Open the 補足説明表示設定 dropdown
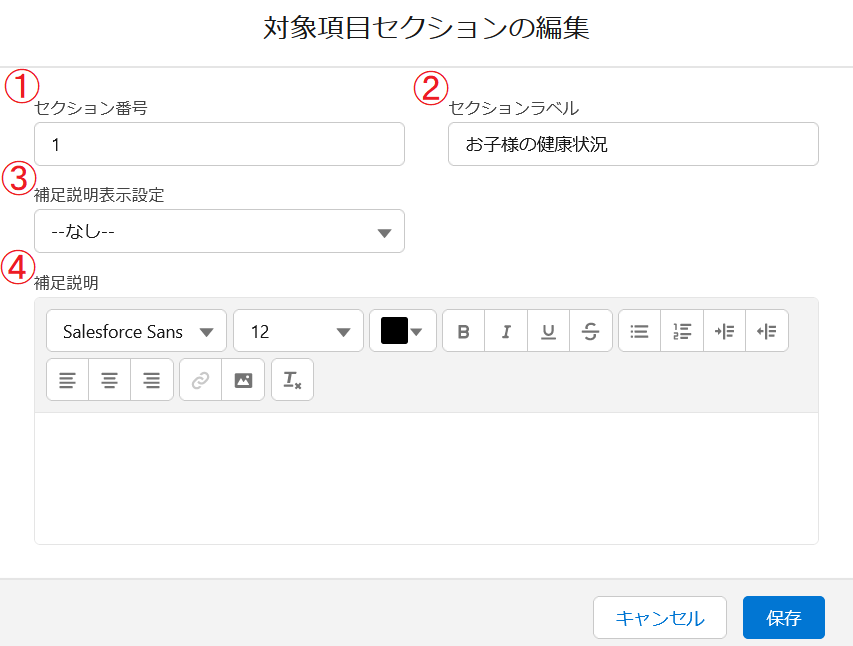The width and height of the screenshot is (853, 646). click(219, 231)
